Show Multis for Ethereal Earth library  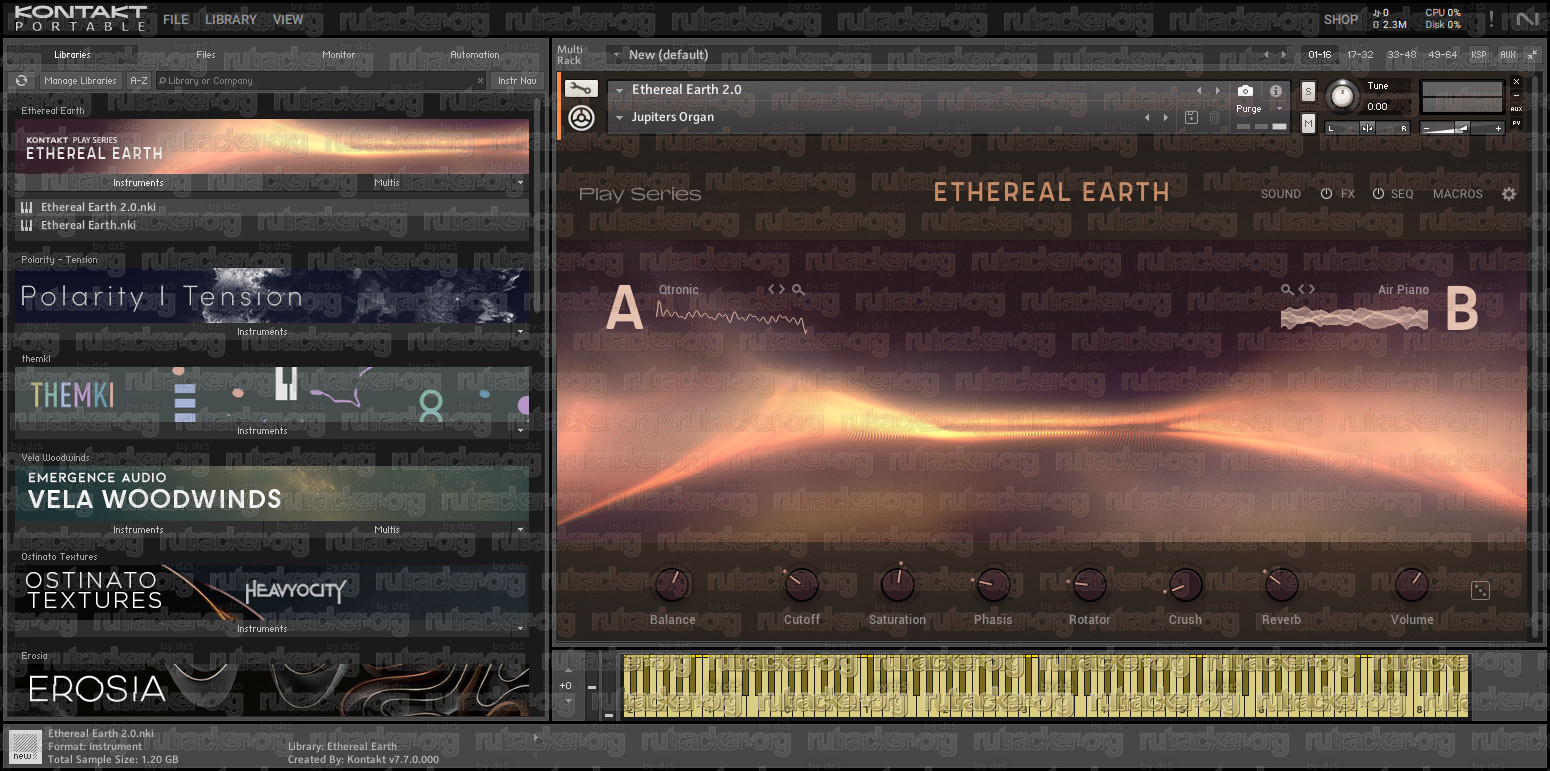pyautogui.click(x=387, y=183)
